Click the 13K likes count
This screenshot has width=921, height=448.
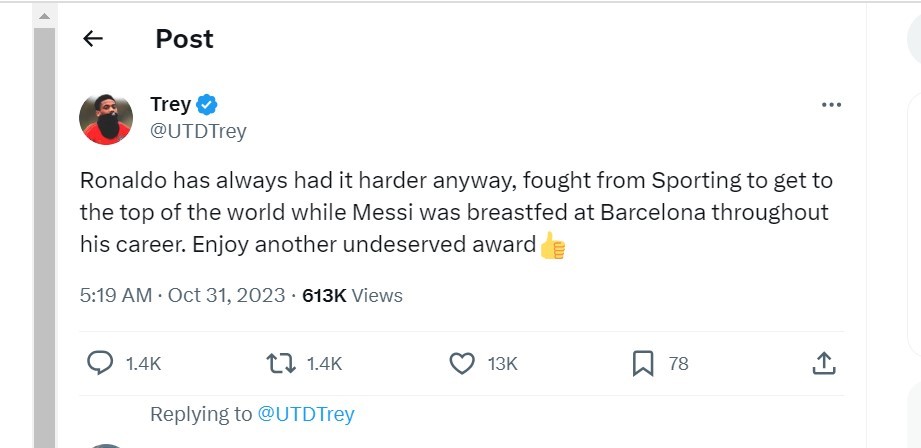[x=502, y=364]
